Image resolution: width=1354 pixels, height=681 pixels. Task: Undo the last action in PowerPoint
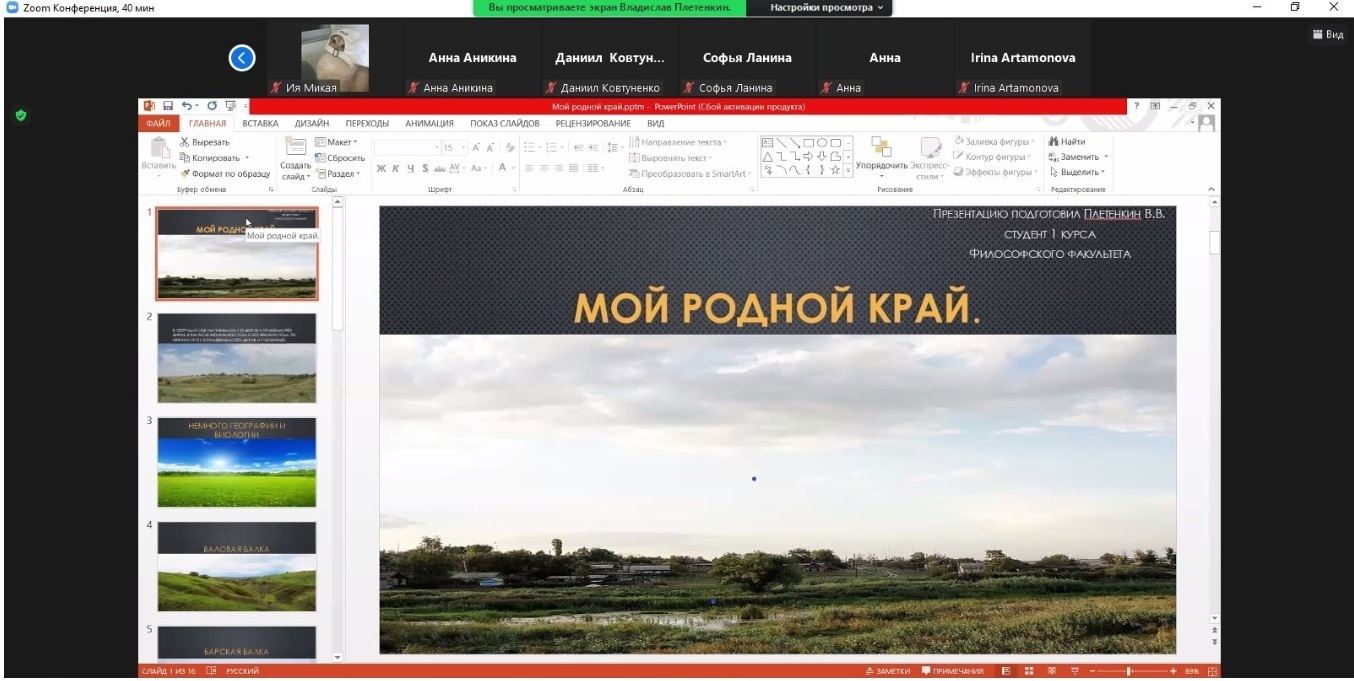click(x=185, y=106)
